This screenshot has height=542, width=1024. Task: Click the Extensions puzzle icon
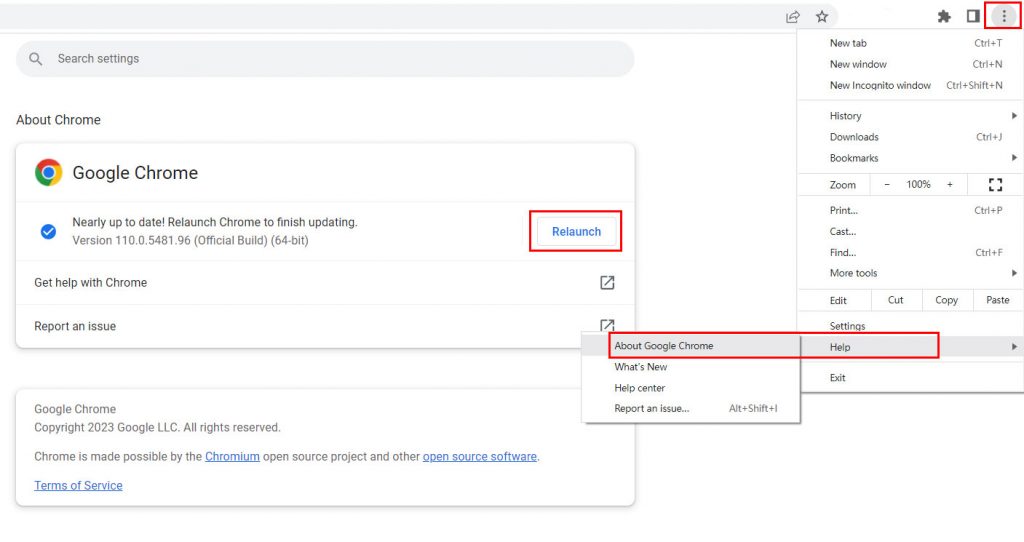[944, 16]
